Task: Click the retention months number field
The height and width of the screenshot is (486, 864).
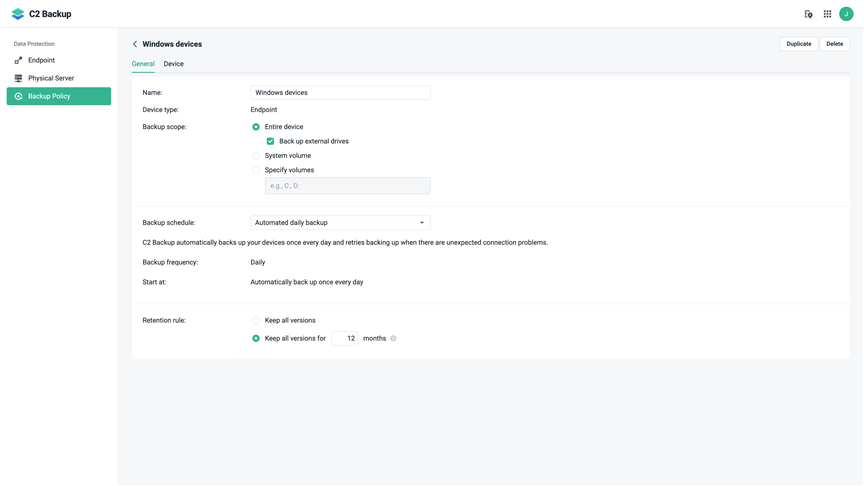Action: (344, 338)
